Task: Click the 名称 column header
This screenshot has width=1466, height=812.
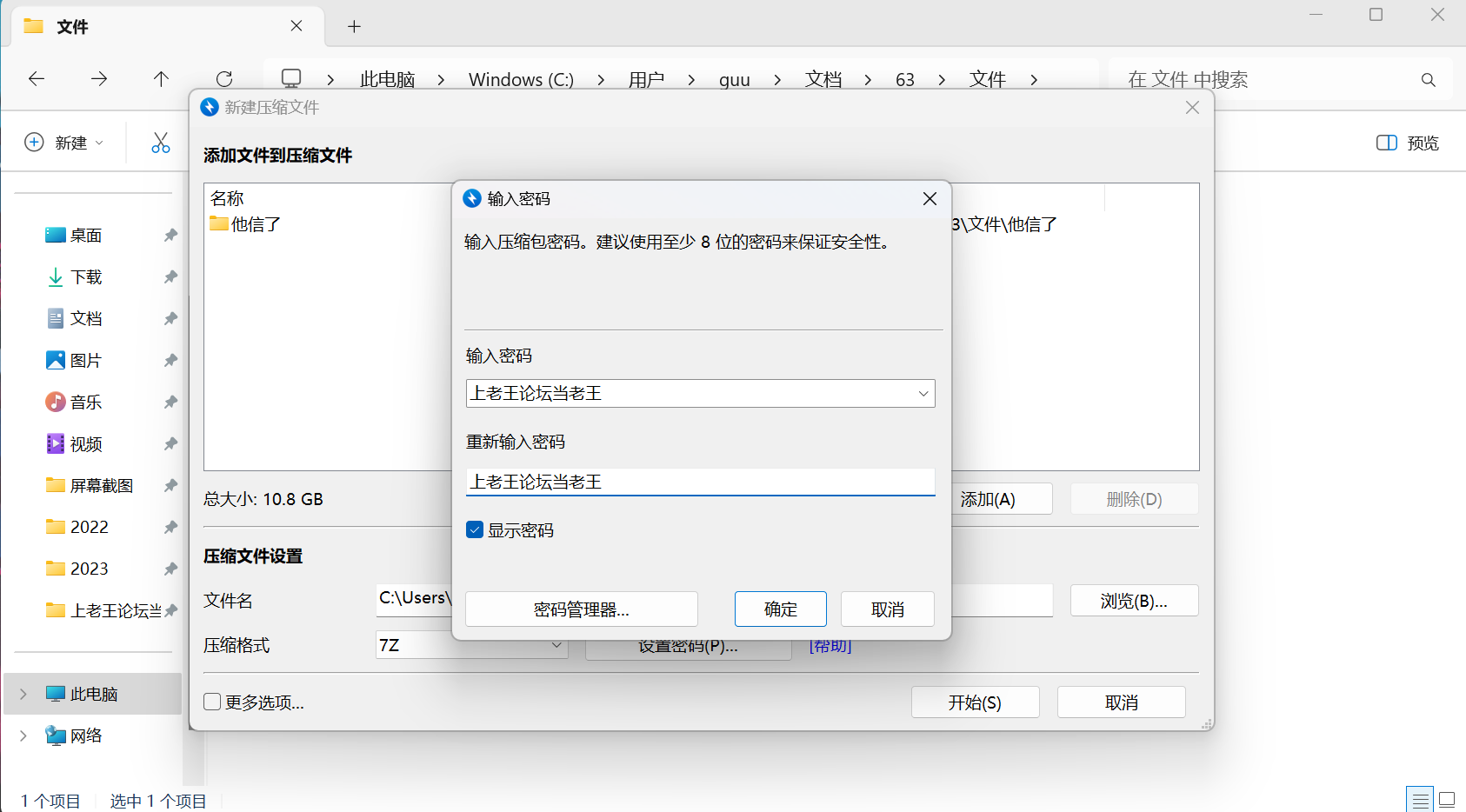Action: pyautogui.click(x=227, y=198)
